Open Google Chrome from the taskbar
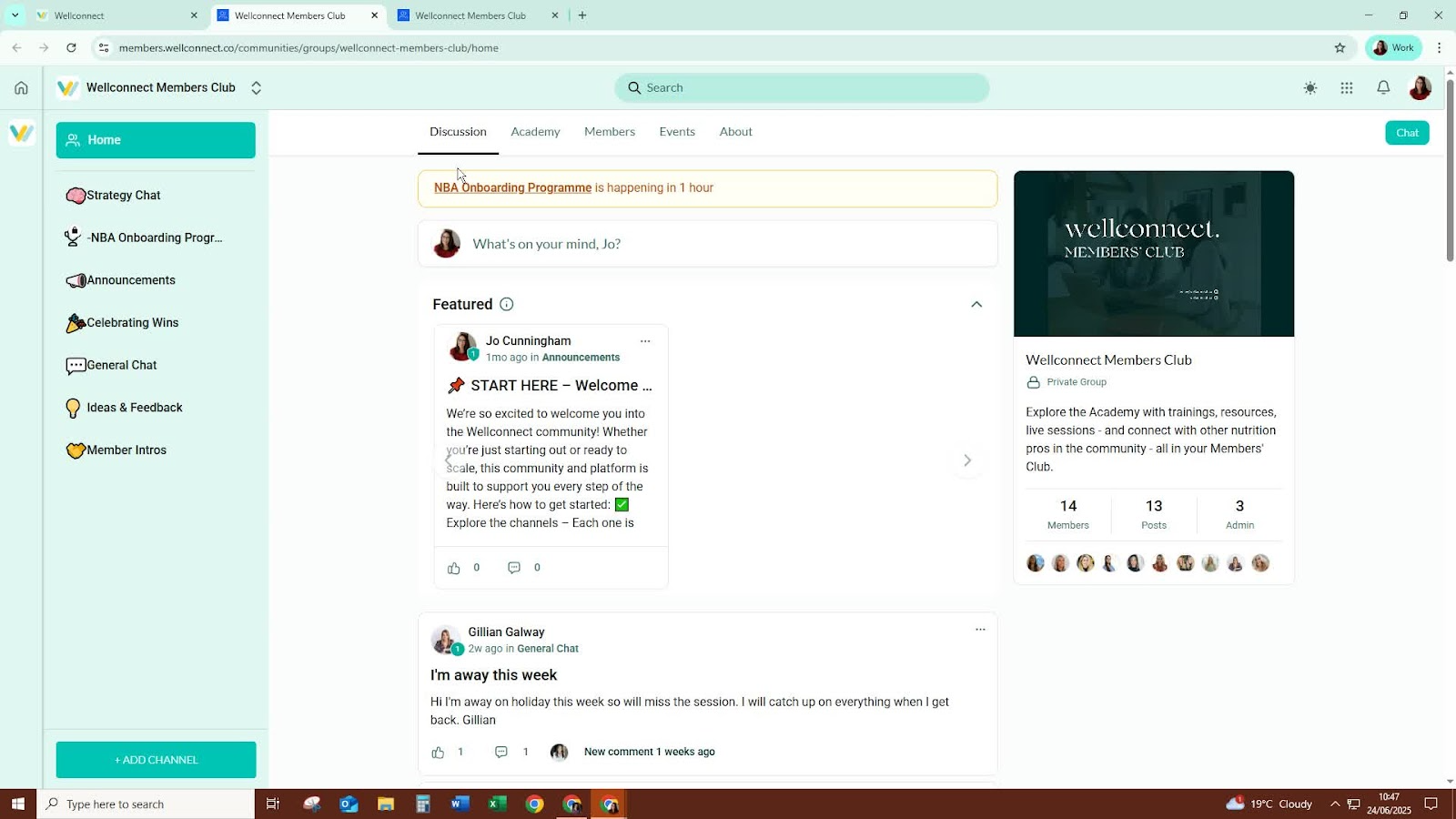This screenshot has width=1456, height=819. tap(534, 804)
